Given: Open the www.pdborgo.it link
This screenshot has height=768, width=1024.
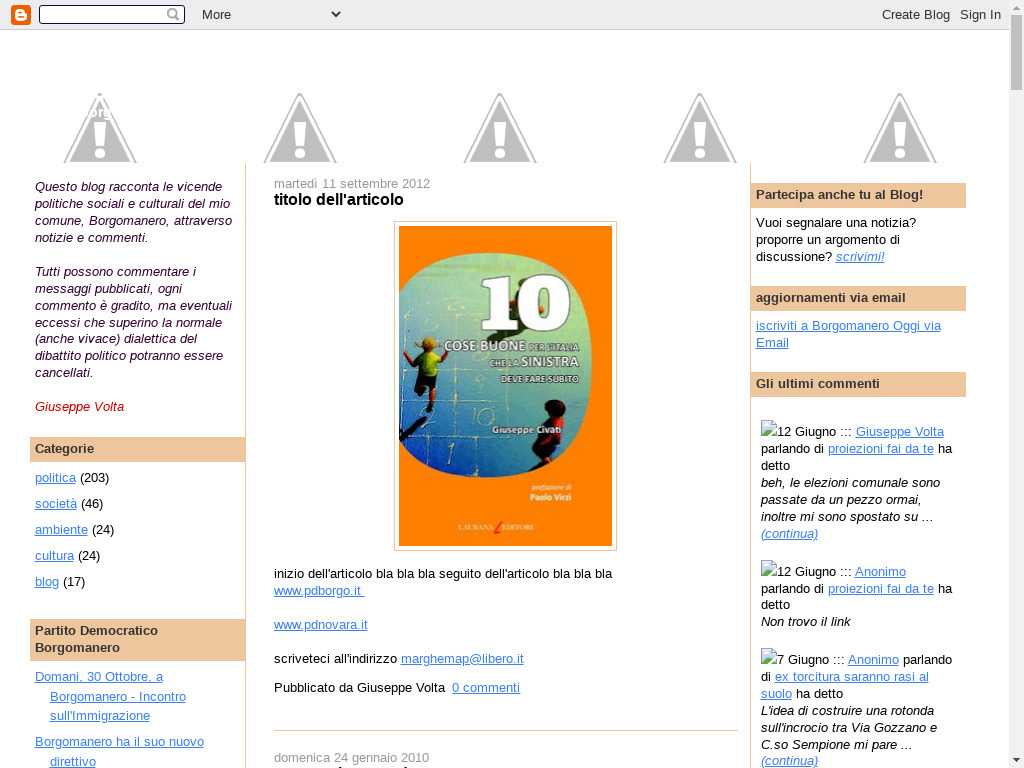Looking at the screenshot, I should [x=318, y=591].
